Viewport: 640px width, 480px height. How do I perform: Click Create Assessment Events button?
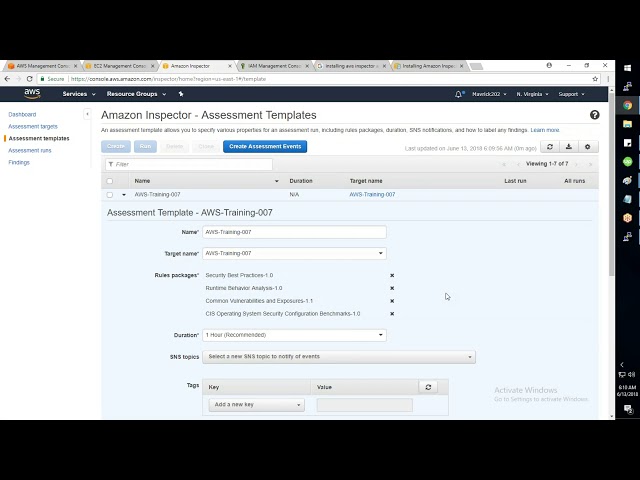[265, 147]
